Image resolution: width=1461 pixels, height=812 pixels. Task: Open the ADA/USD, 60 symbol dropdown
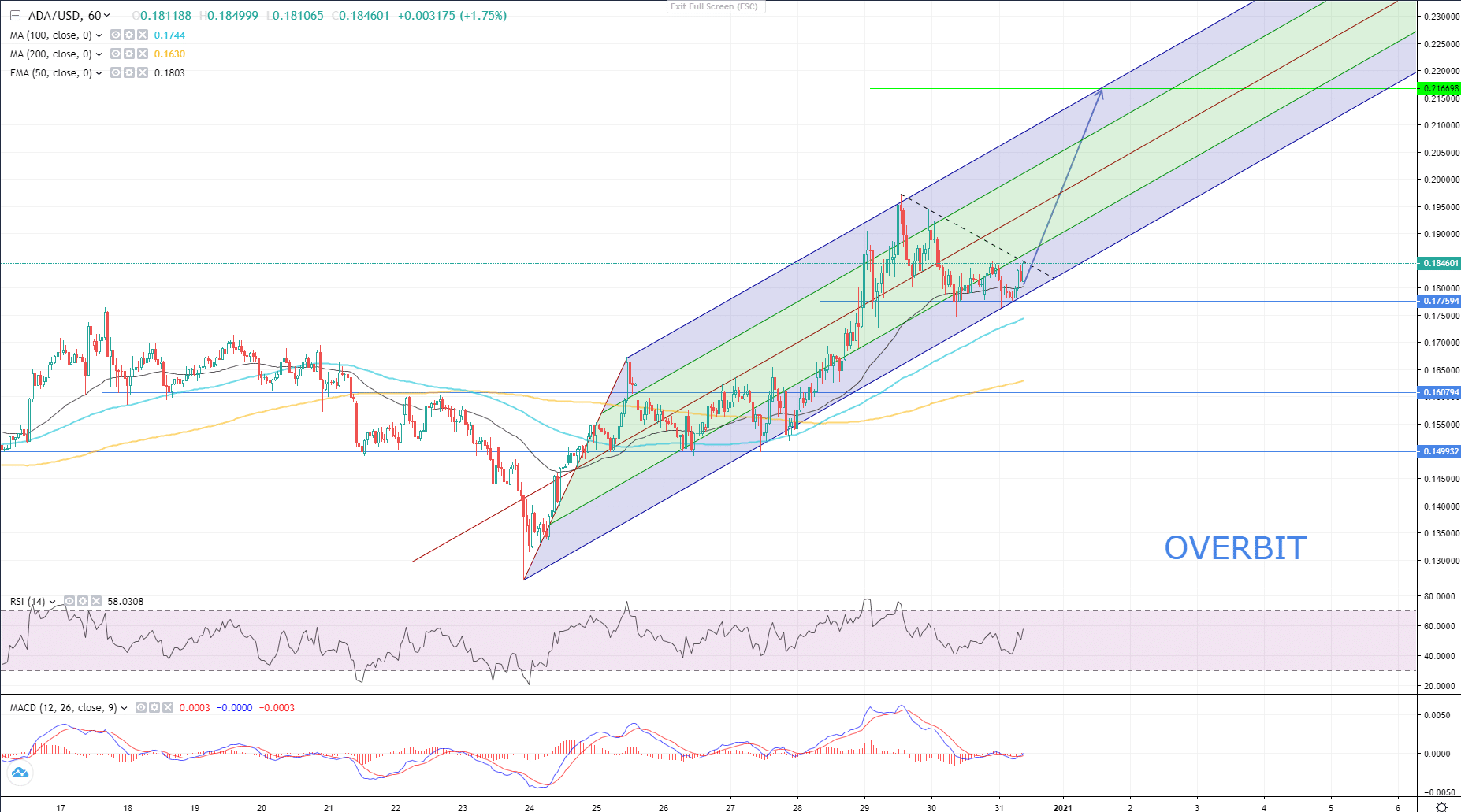coord(107,16)
